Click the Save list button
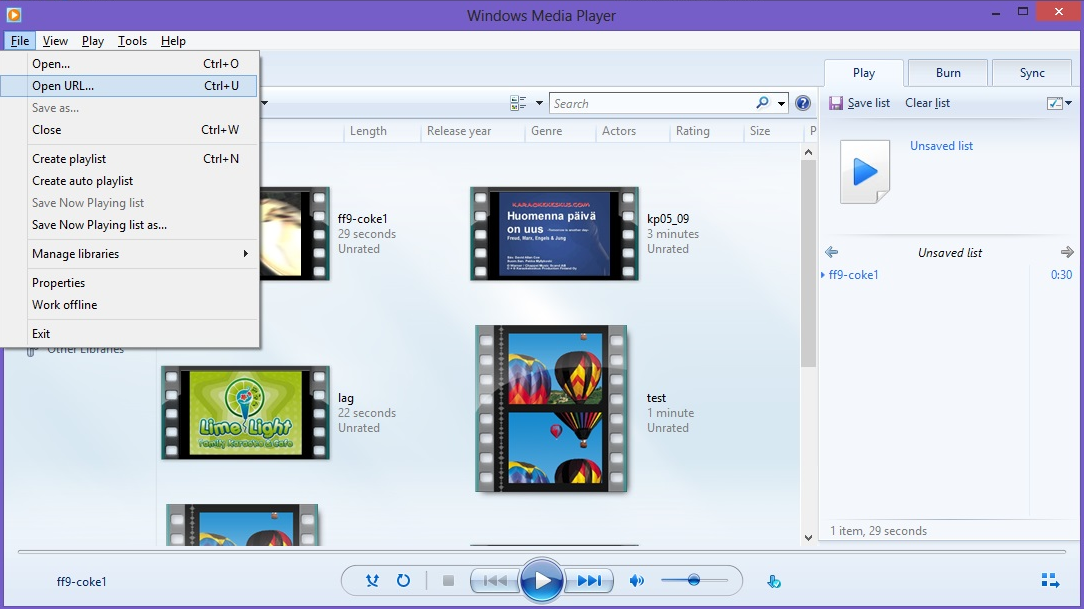1084x609 pixels. click(x=859, y=103)
